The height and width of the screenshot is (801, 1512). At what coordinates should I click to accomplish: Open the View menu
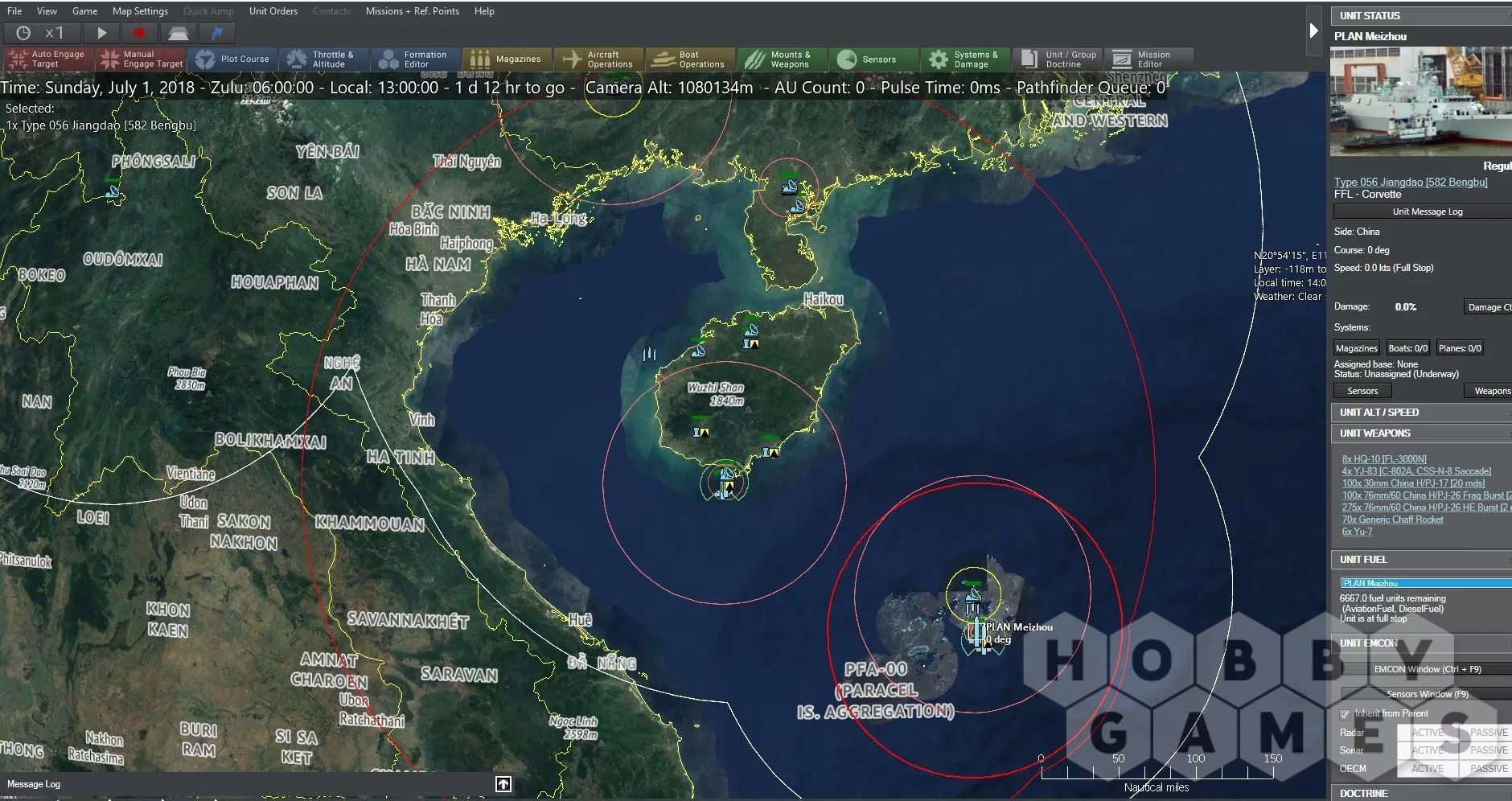tap(47, 11)
